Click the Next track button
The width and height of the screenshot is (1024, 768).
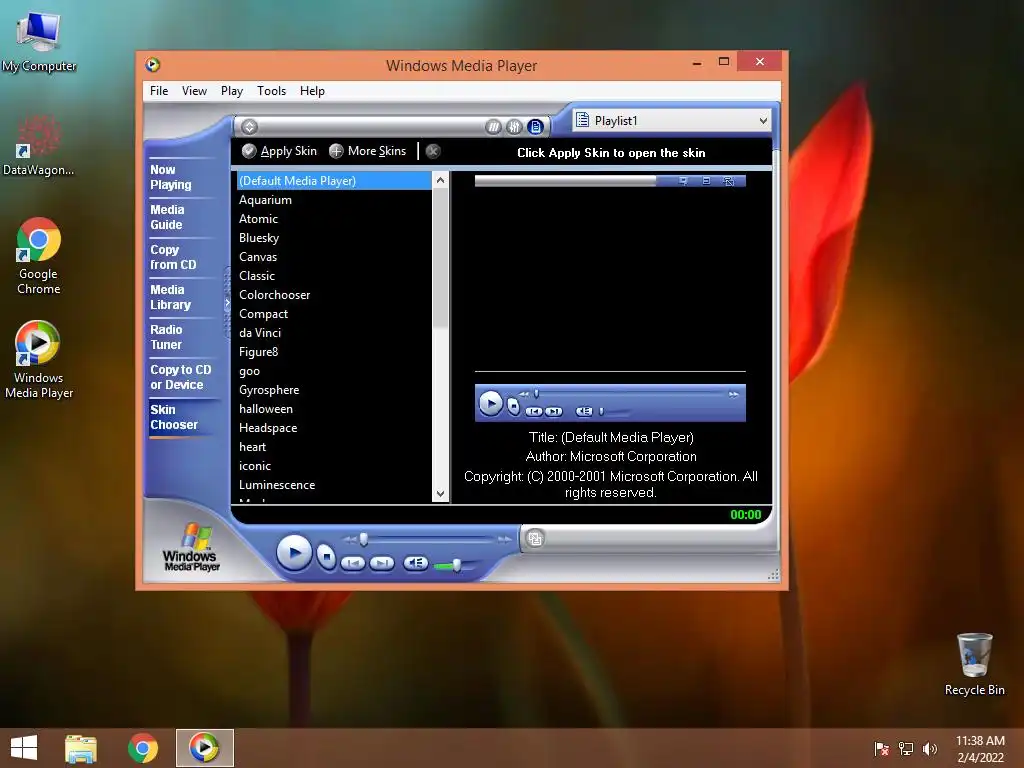[382, 563]
